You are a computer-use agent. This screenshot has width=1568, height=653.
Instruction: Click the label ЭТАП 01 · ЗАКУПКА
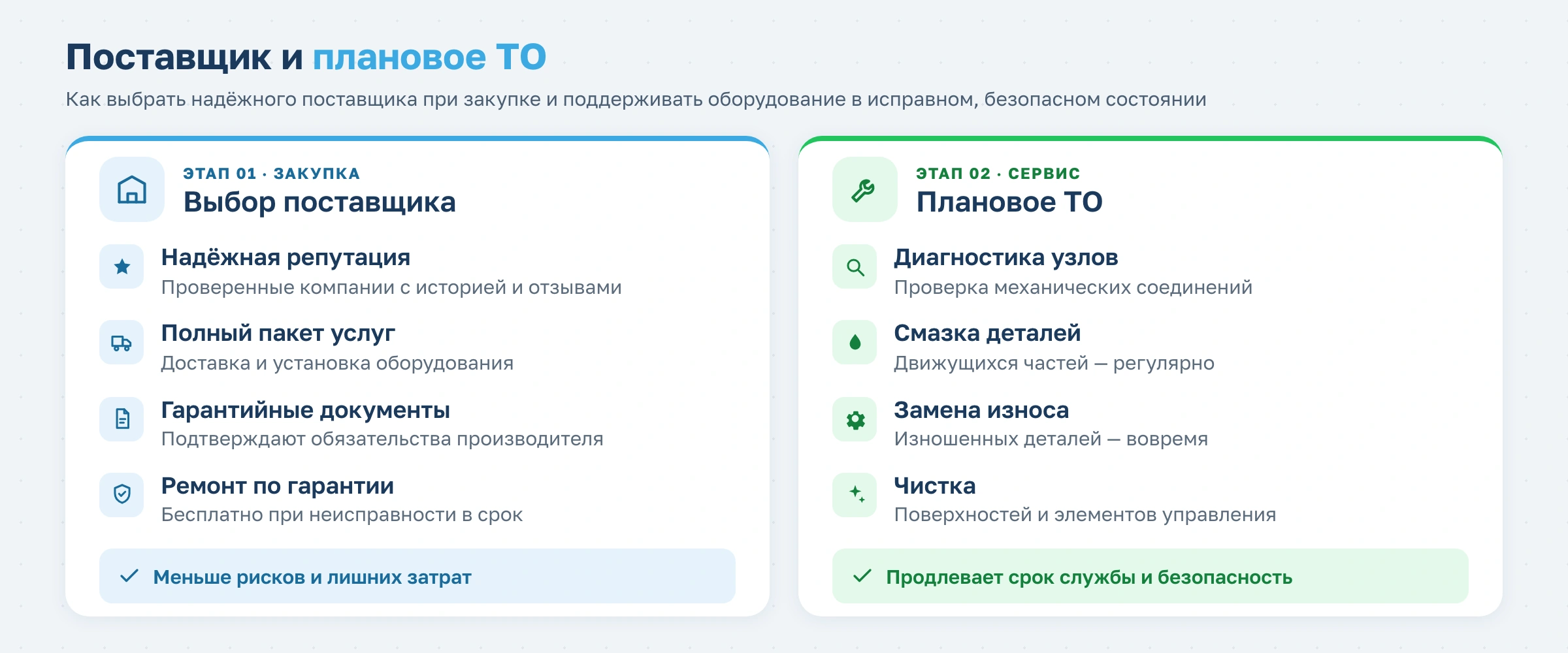point(271,174)
